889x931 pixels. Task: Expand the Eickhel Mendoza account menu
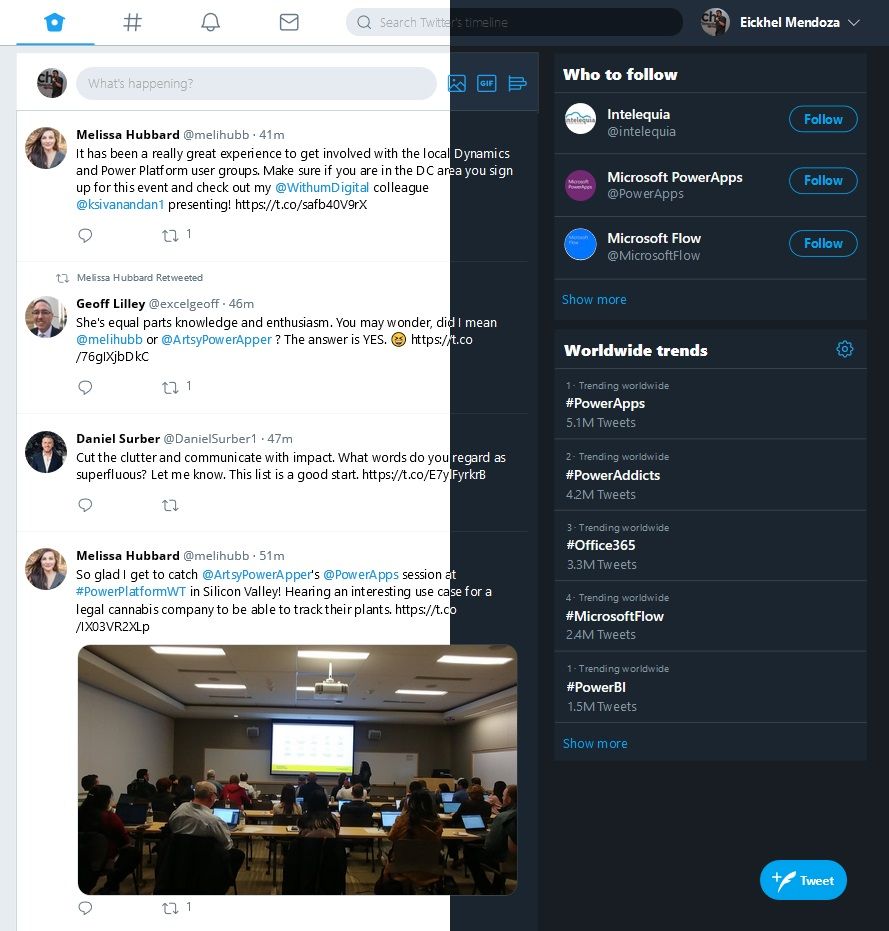click(854, 23)
